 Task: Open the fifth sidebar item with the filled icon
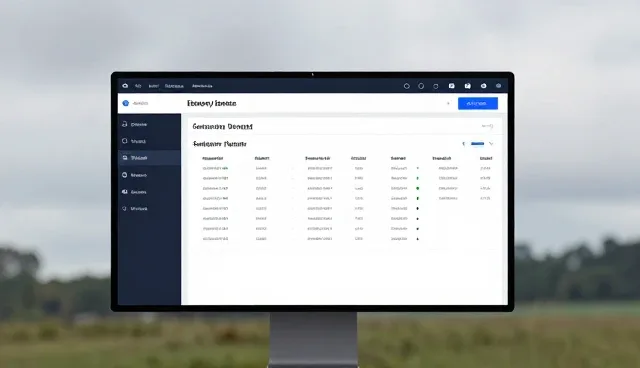click(149, 192)
